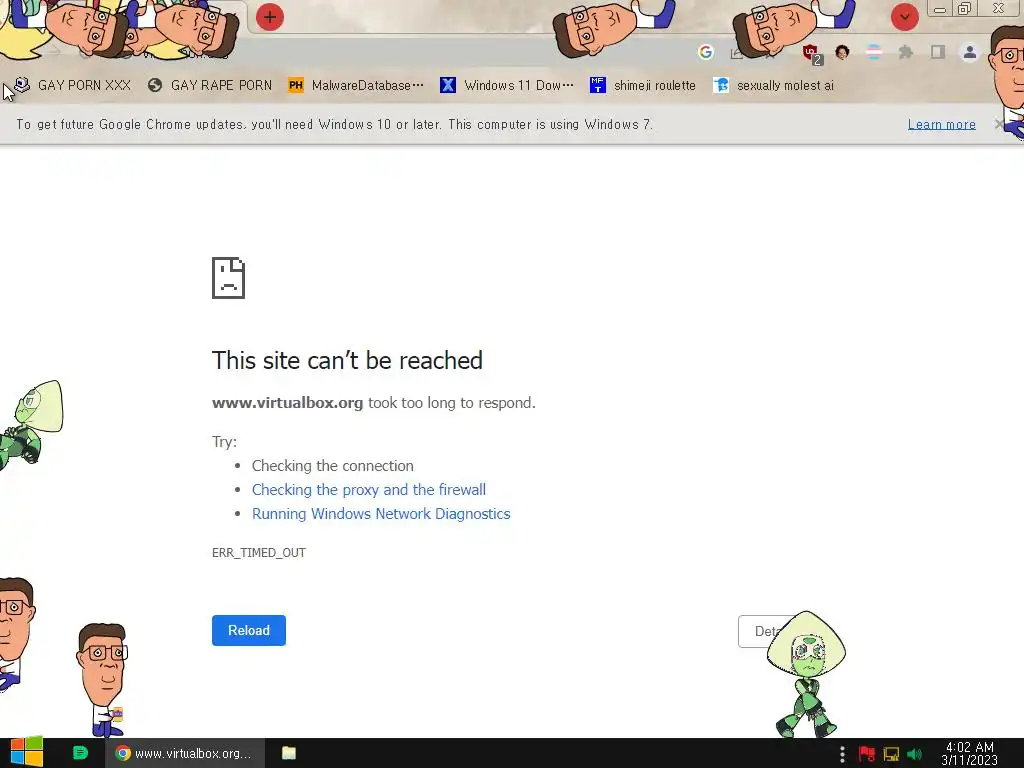1024x768 pixels.
Task: Open a new tab with the red plus button
Action: [x=270, y=17]
